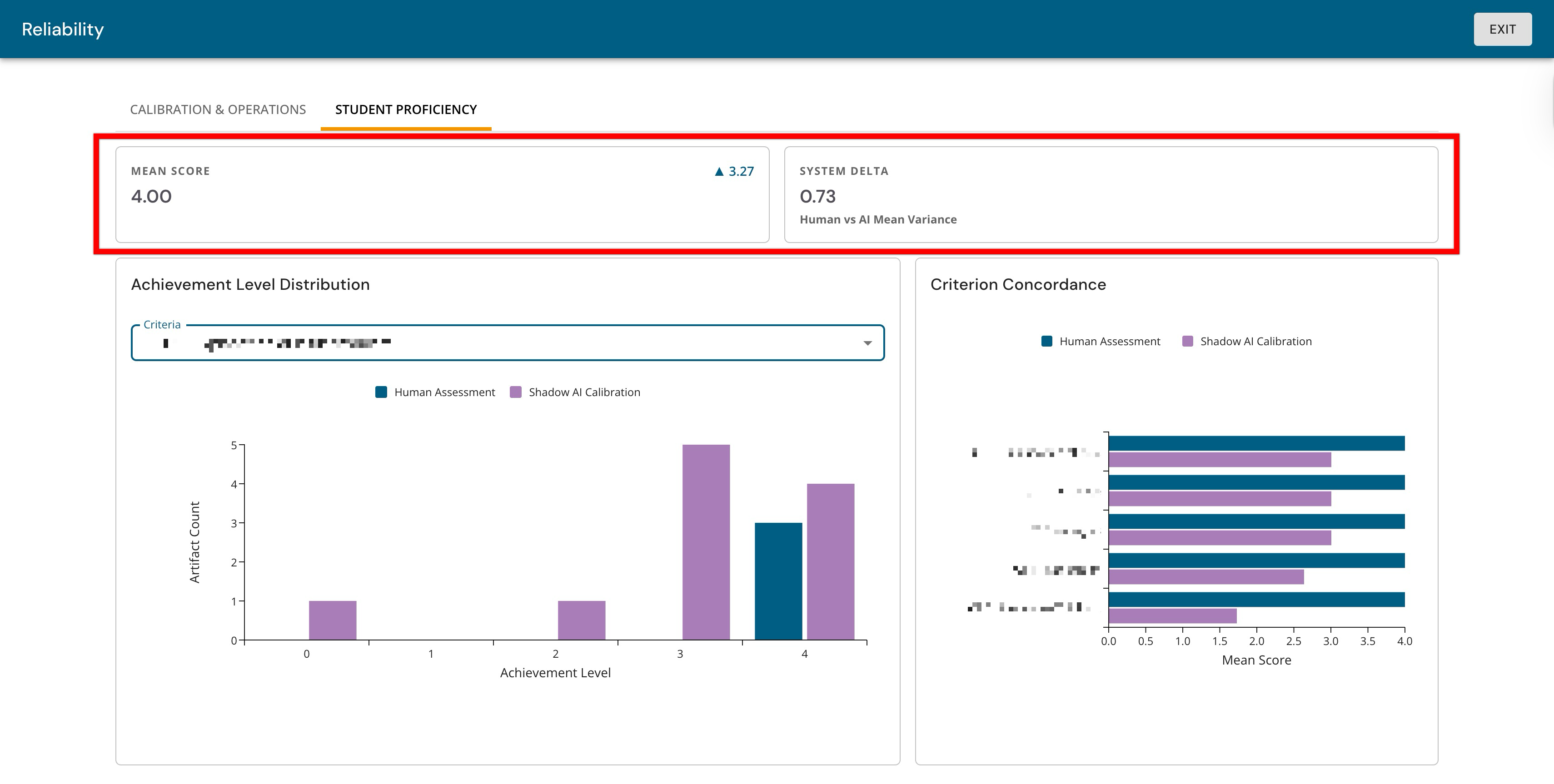1554x784 pixels.
Task: Click the Criteria select field
Action: [x=508, y=342]
